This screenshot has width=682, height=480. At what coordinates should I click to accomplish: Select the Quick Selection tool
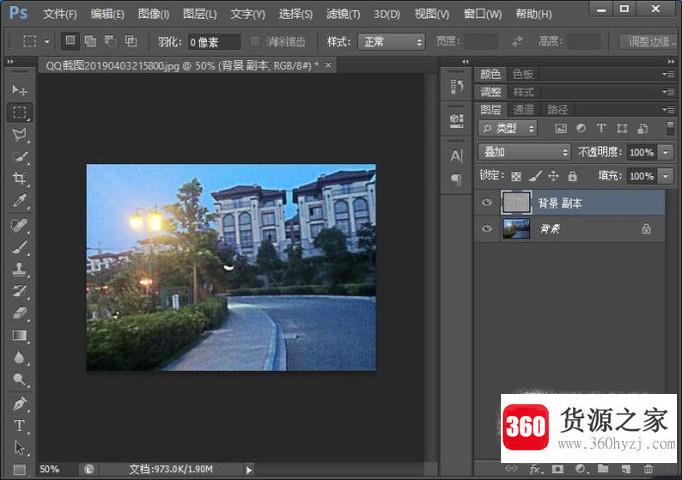[19, 157]
